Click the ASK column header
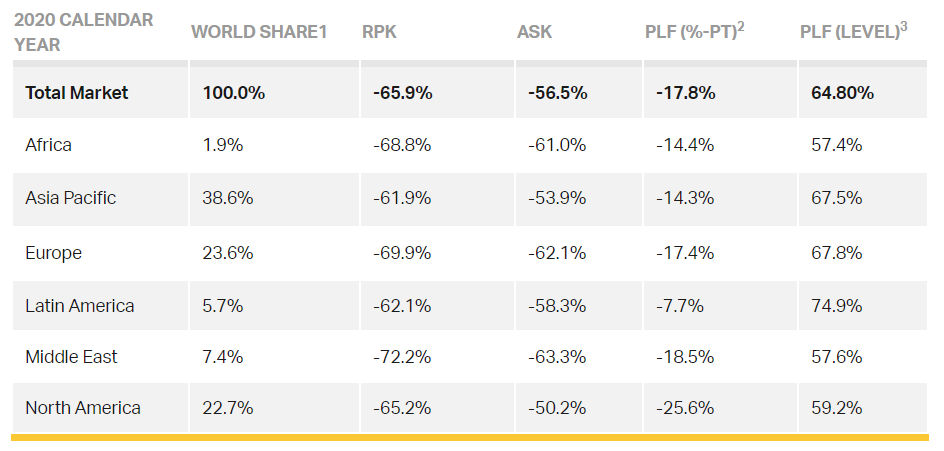Image resolution: width=944 pixels, height=451 pixels. click(534, 32)
